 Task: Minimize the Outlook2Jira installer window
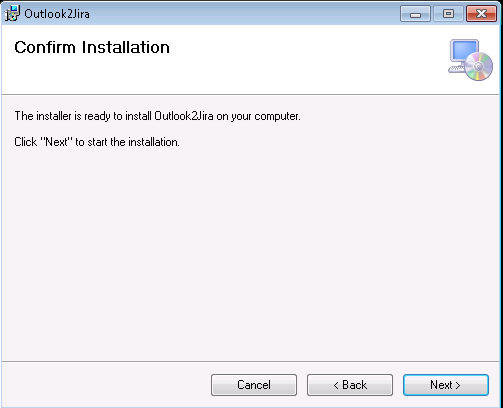tap(415, 14)
